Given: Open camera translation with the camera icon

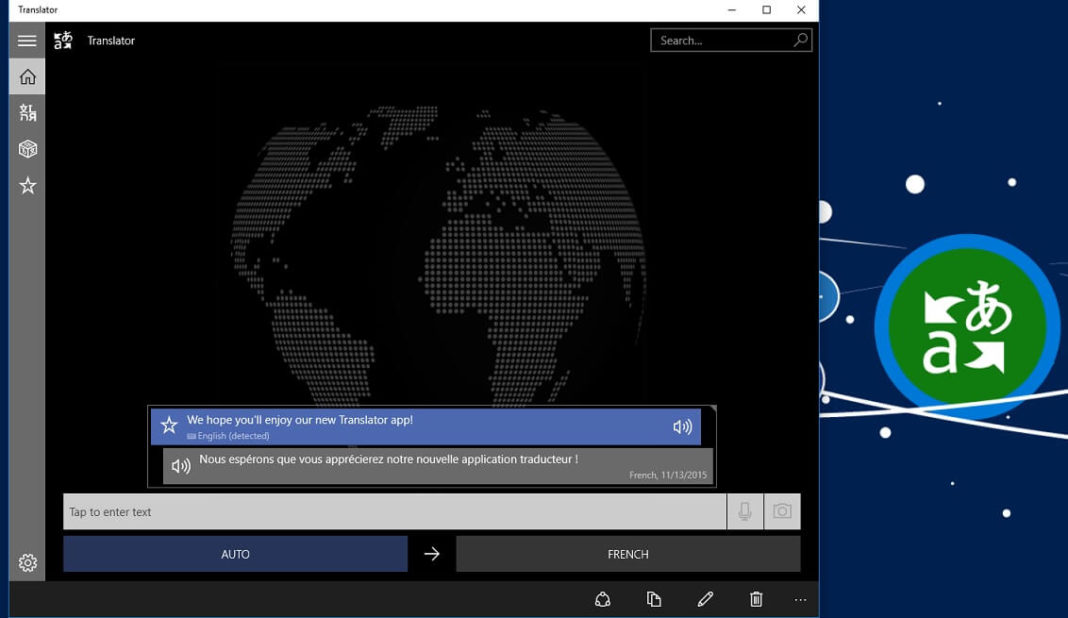Looking at the screenshot, I should point(782,511).
